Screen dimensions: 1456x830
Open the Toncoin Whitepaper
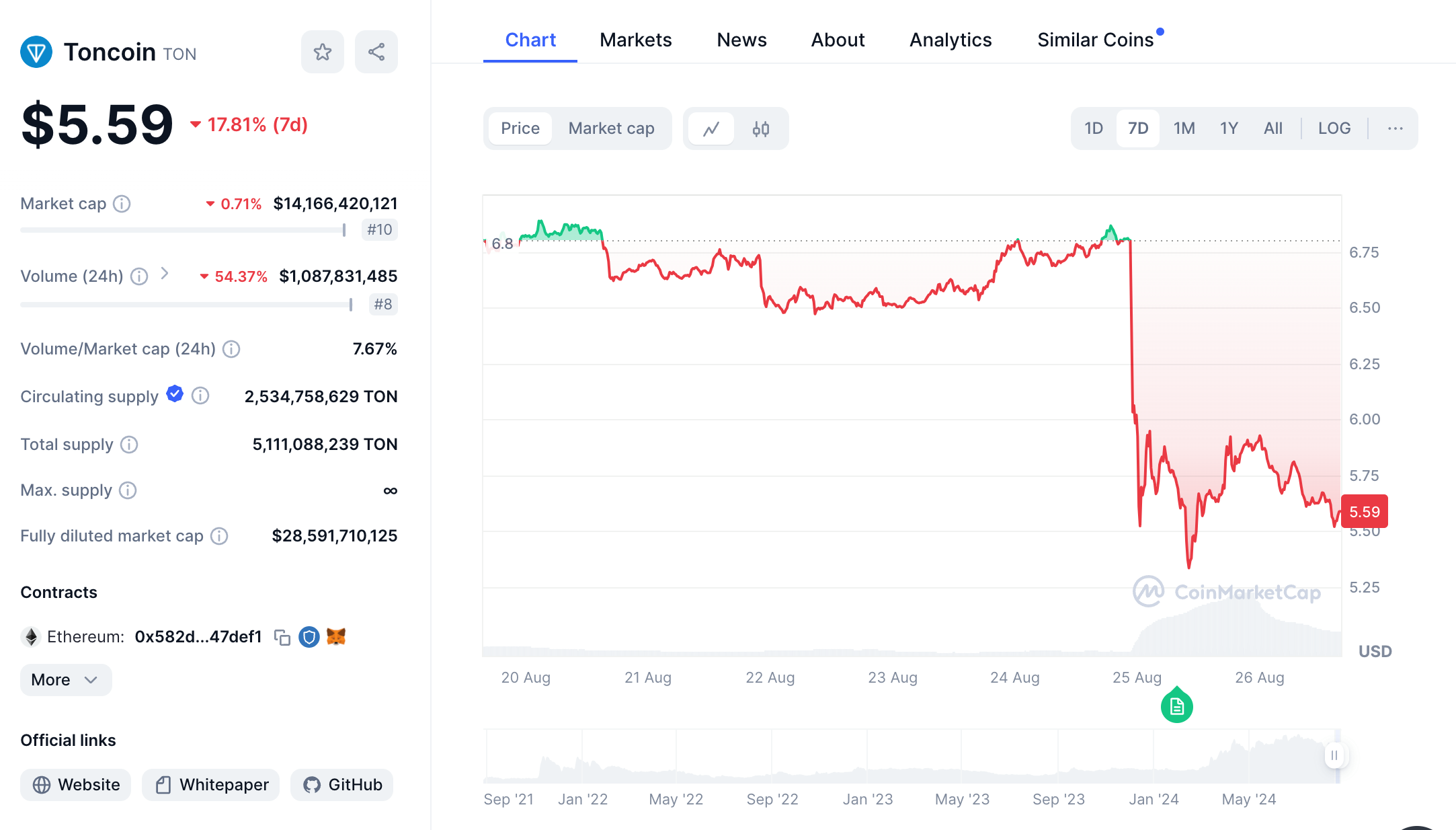[210, 784]
